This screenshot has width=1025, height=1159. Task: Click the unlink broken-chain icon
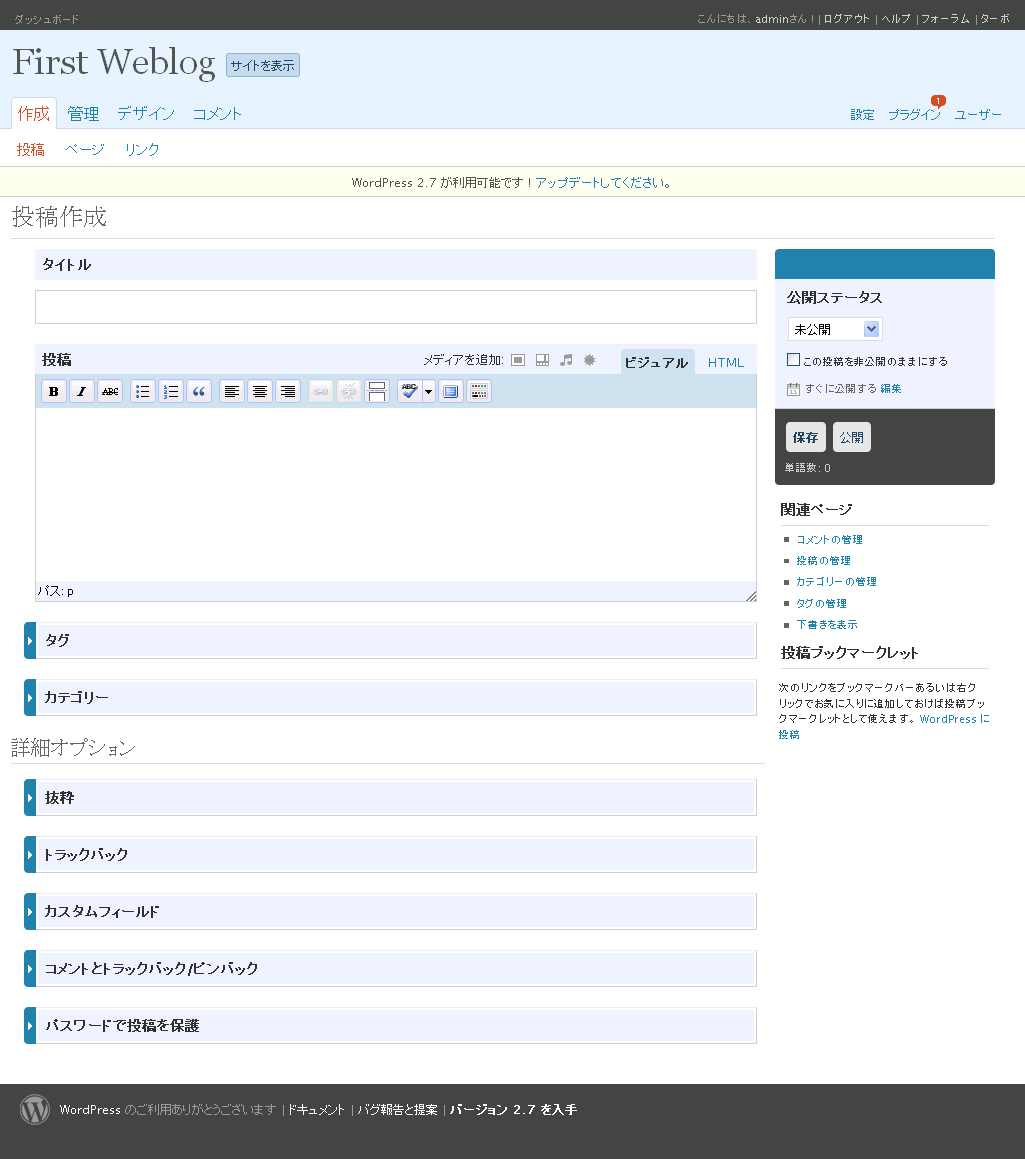click(x=349, y=392)
